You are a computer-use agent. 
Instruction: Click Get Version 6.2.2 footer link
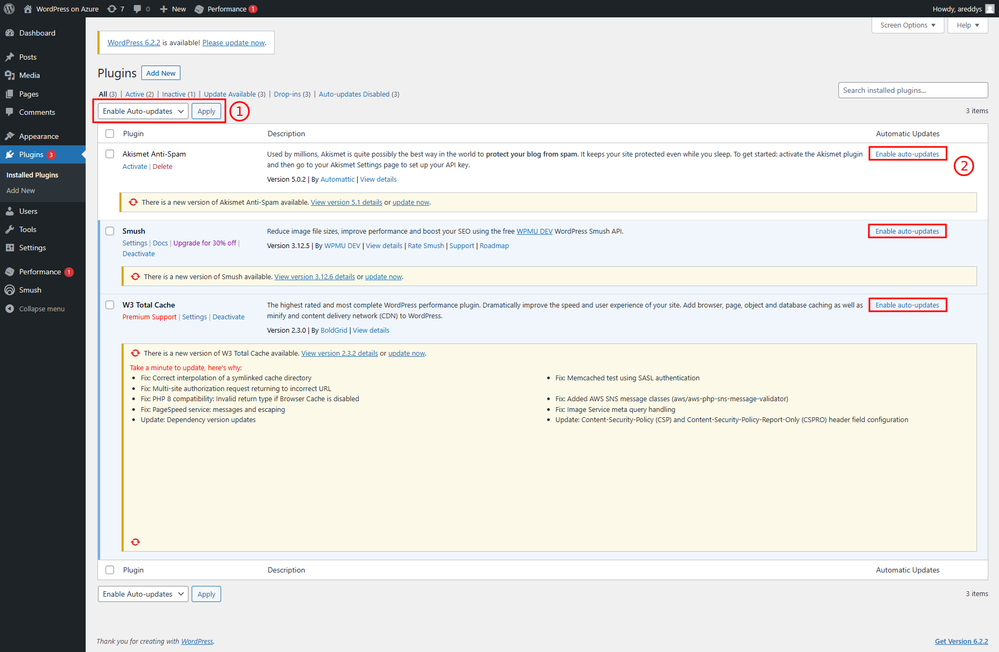click(x=961, y=641)
